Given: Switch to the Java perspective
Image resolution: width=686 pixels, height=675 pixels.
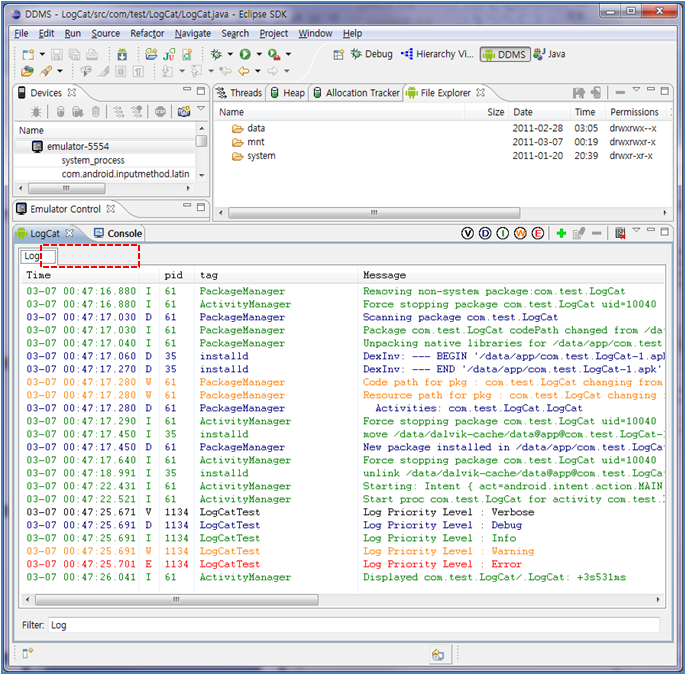Looking at the screenshot, I should (550, 54).
